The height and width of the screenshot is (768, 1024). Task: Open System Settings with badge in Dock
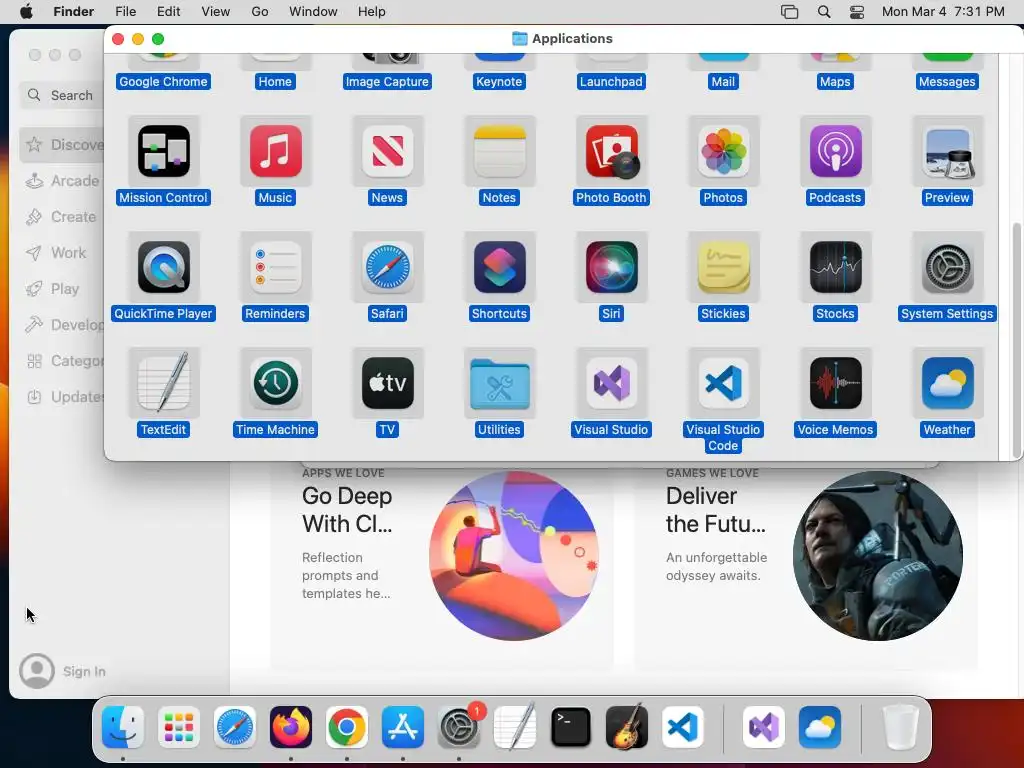[459, 727]
